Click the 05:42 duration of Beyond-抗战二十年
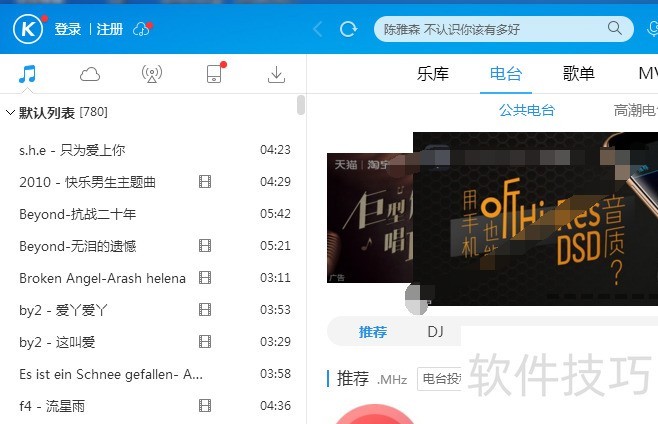Viewport: 658px width, 424px height. point(275,214)
